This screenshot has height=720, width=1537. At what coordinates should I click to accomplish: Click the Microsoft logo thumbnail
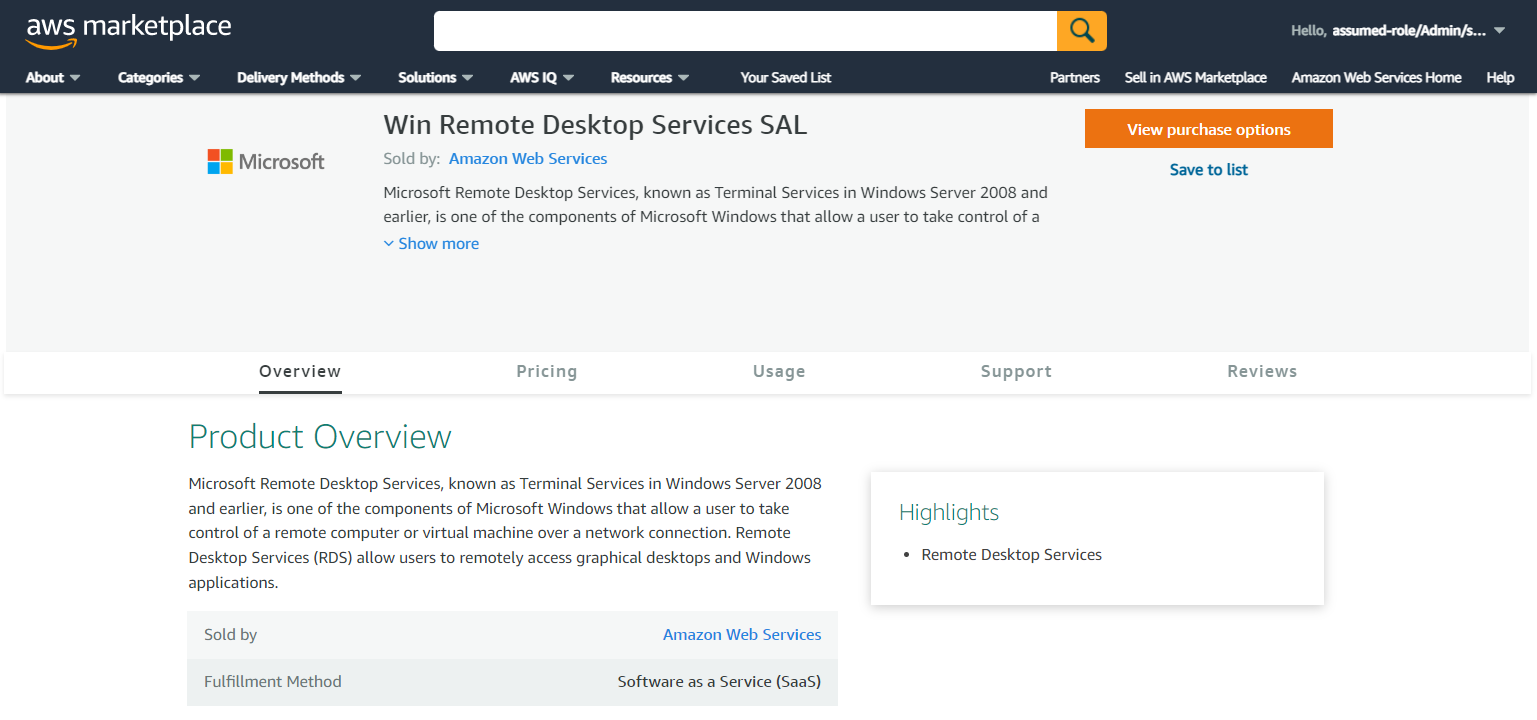click(x=266, y=162)
